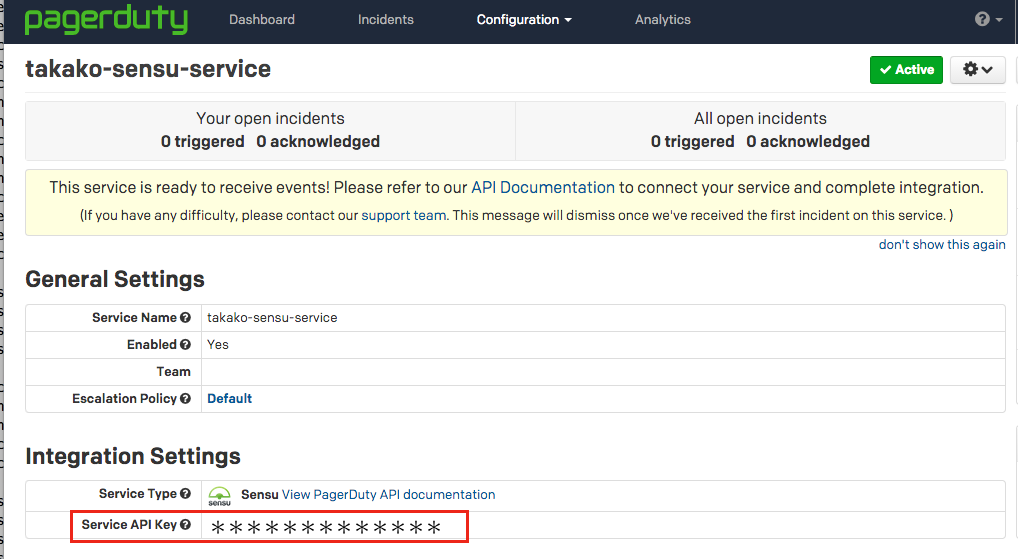Click the Service API Key help icon
This screenshot has width=1018, height=559.
tap(186, 525)
